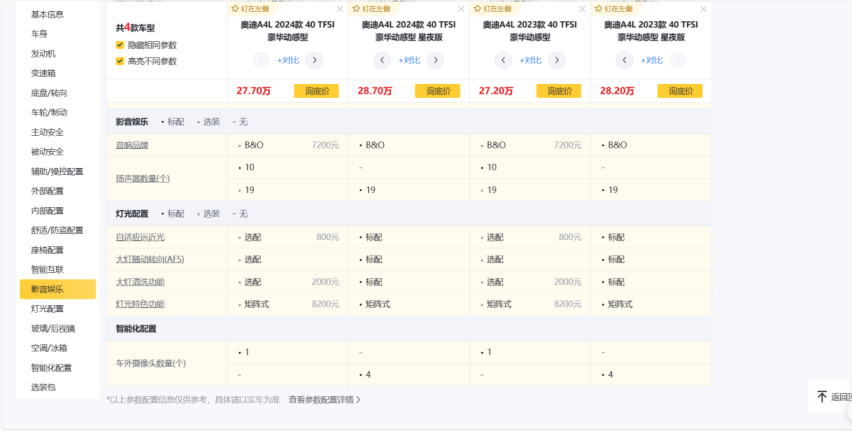852x431 pixels.
Task: Click left arrow under first 2024 A4L model
Action: [x=263, y=60]
